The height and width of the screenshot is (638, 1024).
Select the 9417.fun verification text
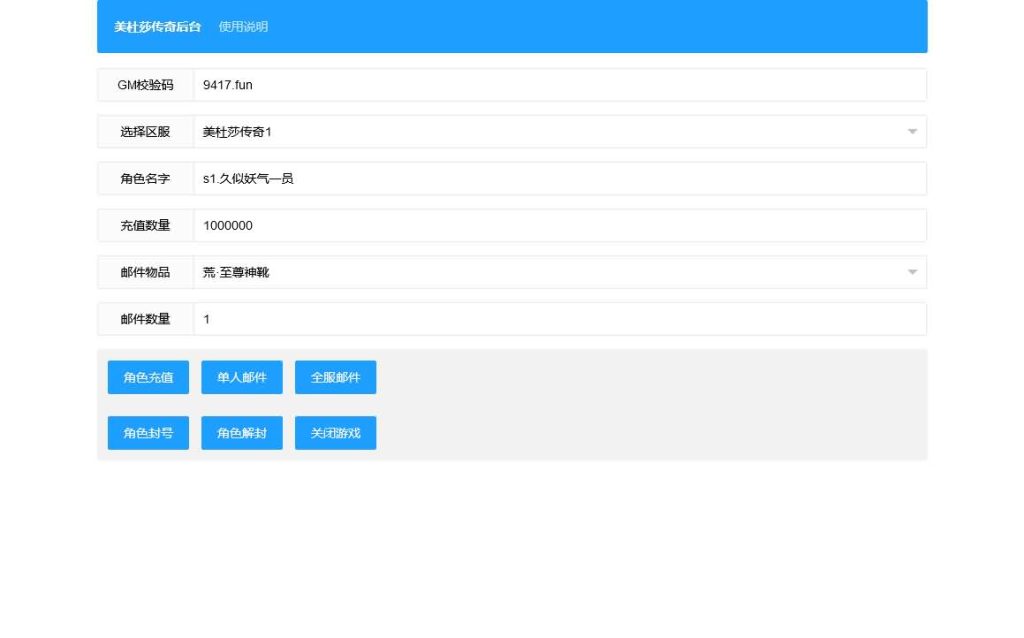(x=226, y=84)
